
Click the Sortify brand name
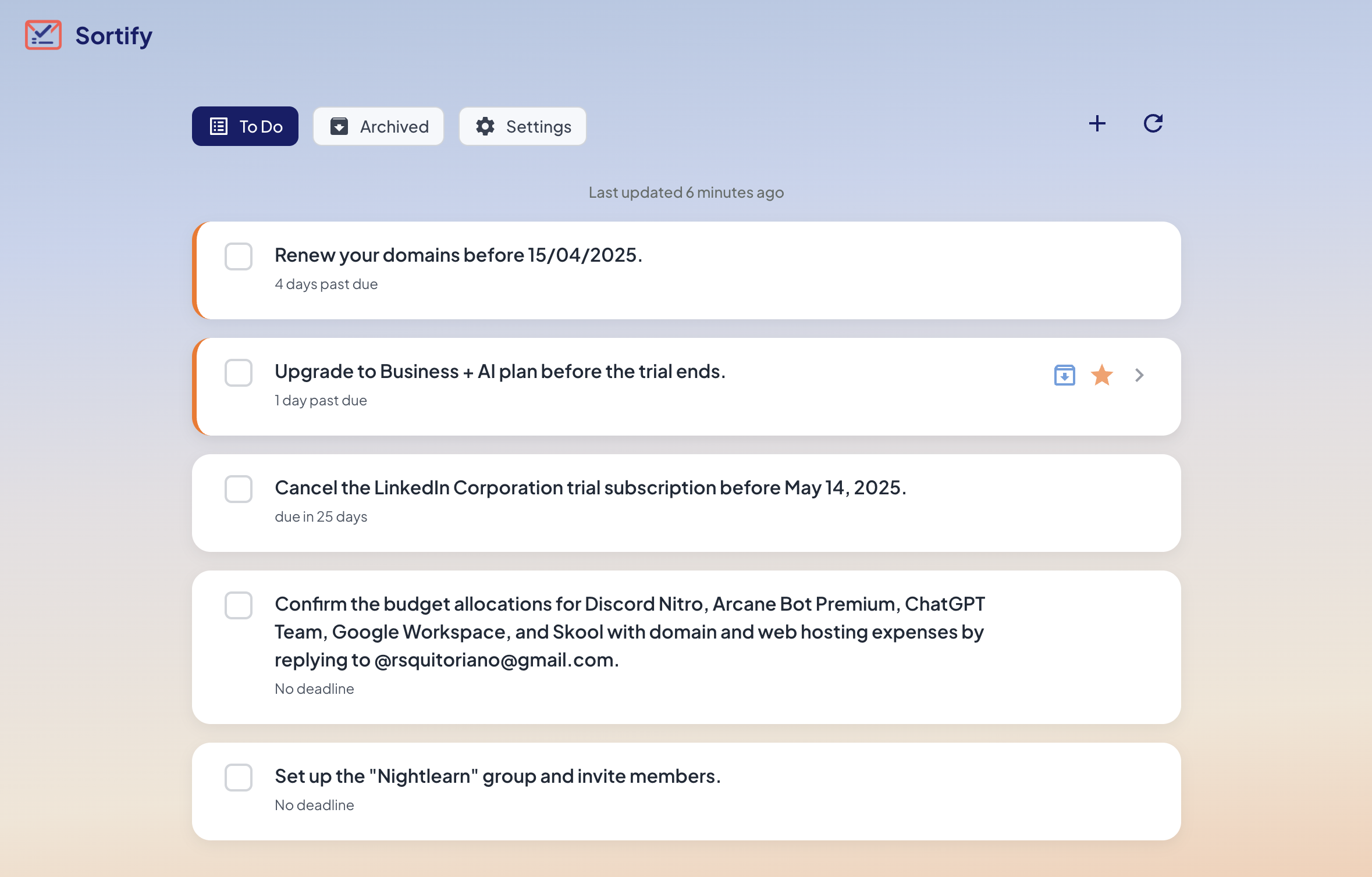tap(113, 35)
